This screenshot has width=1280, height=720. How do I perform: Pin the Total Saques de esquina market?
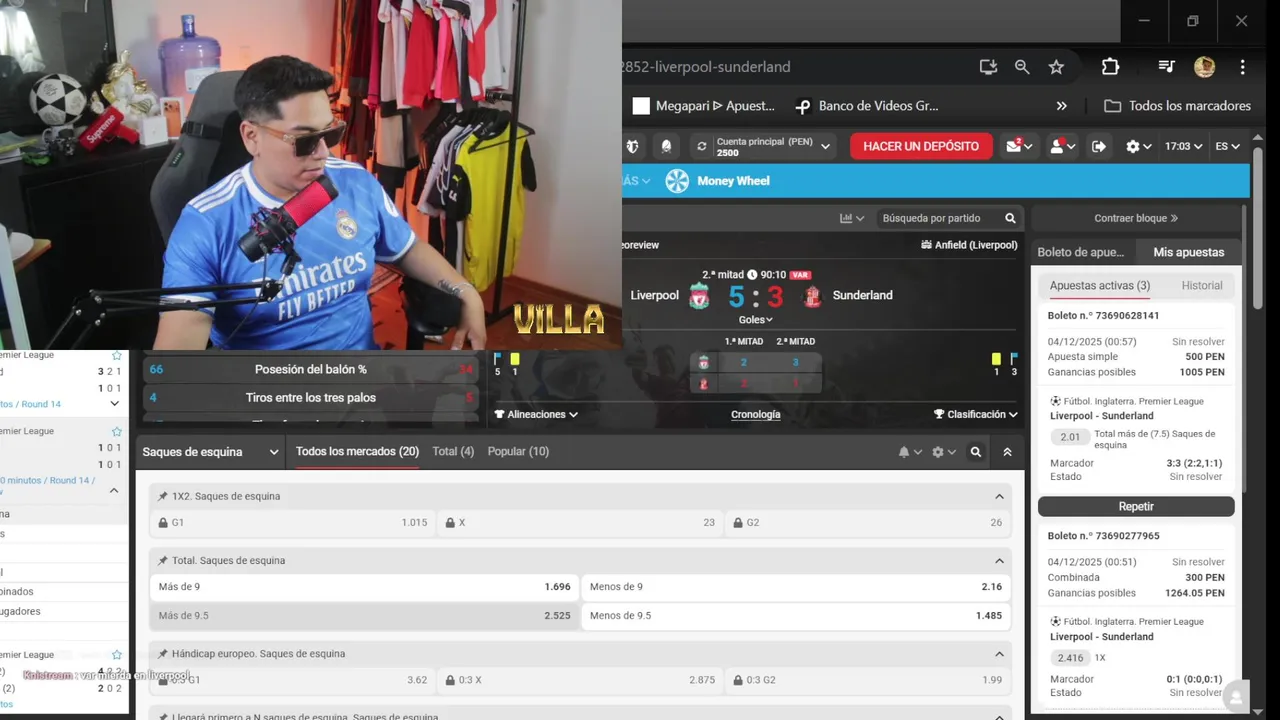[x=162, y=561]
